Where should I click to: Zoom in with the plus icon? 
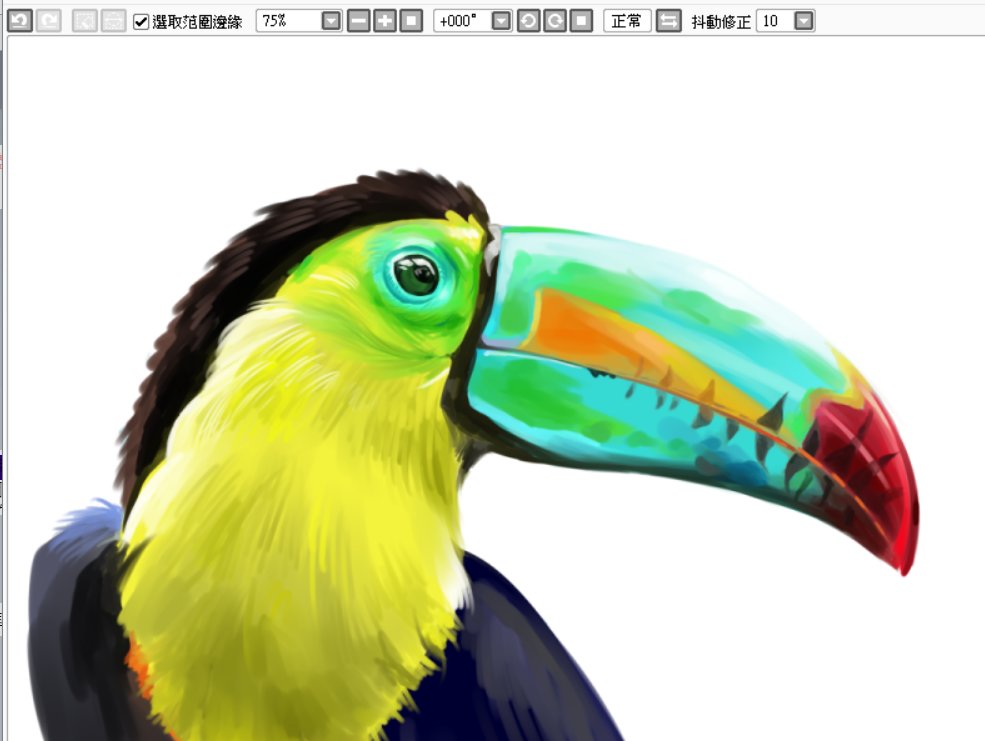(384, 21)
